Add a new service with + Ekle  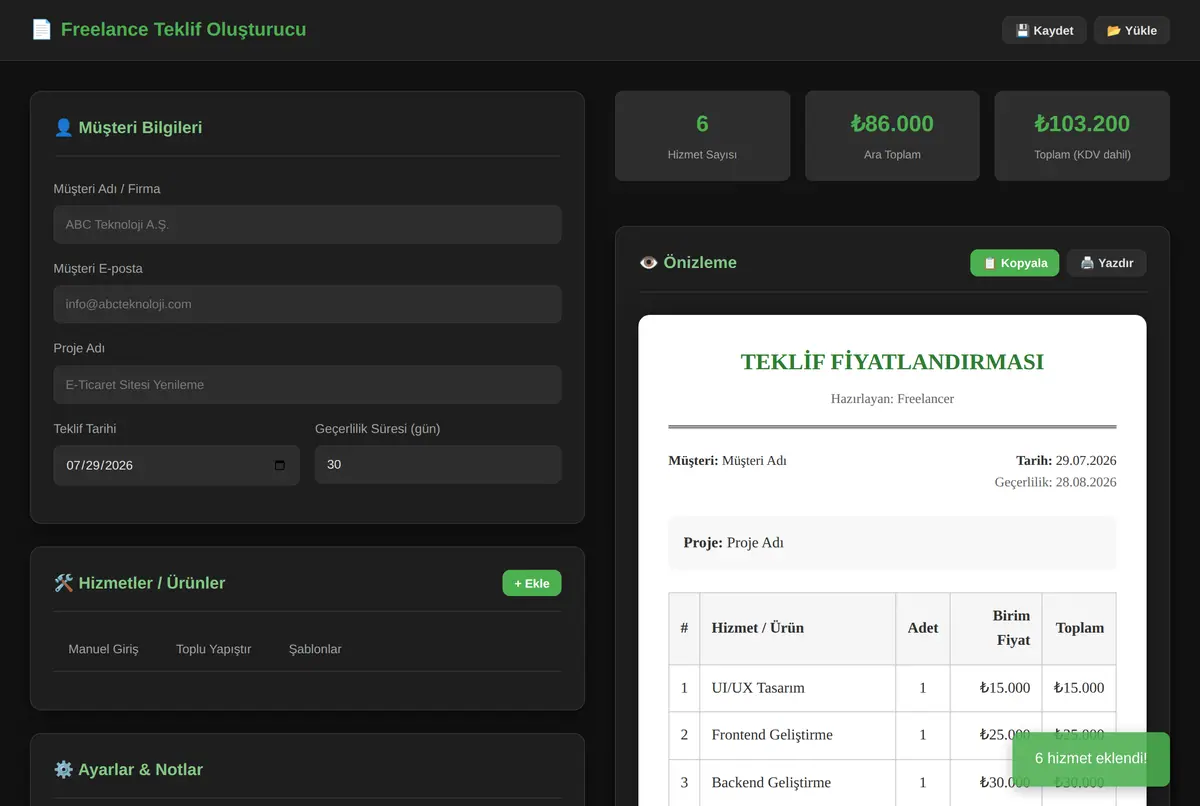point(532,583)
